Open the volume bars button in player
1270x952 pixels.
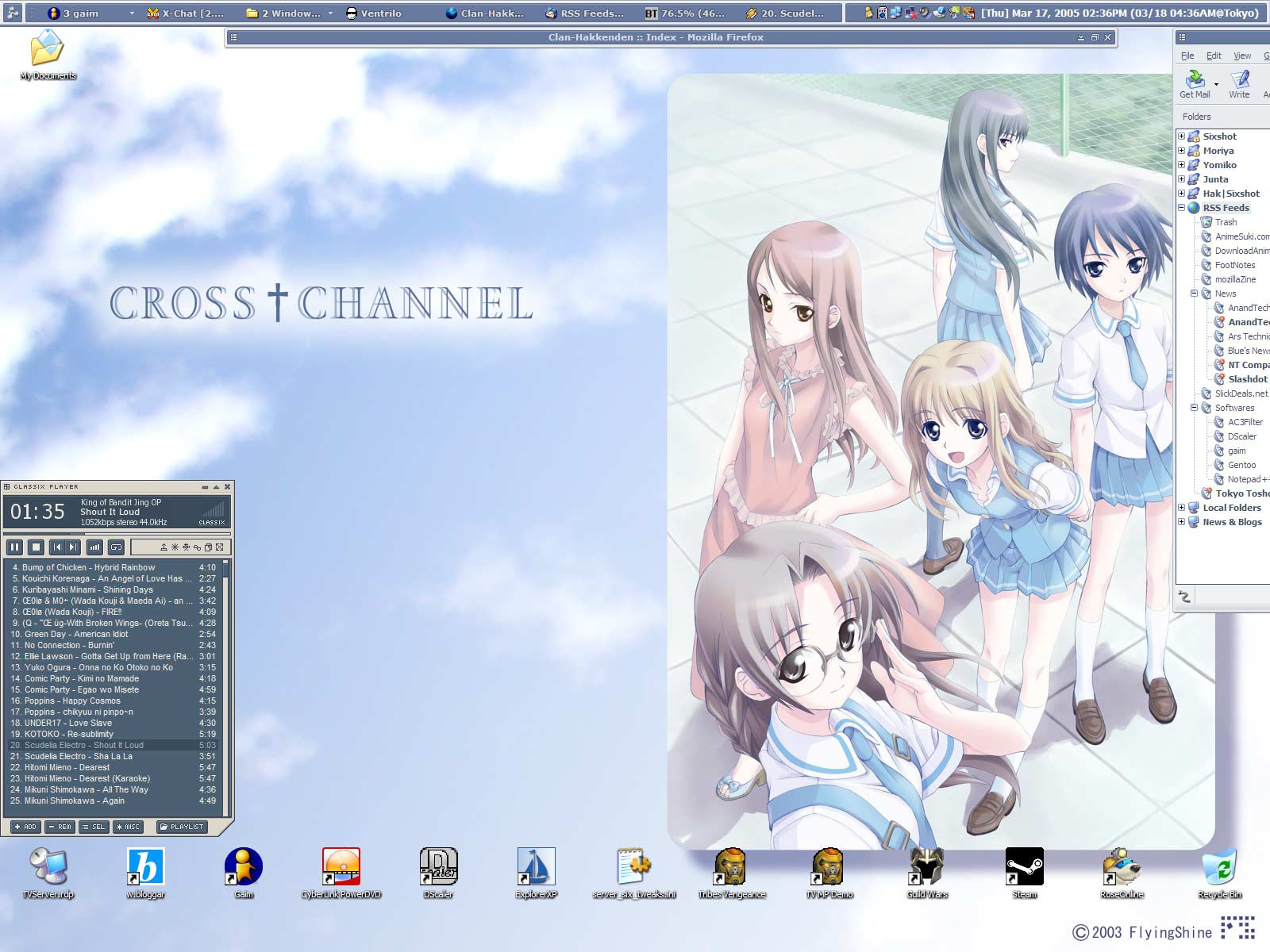(94, 547)
